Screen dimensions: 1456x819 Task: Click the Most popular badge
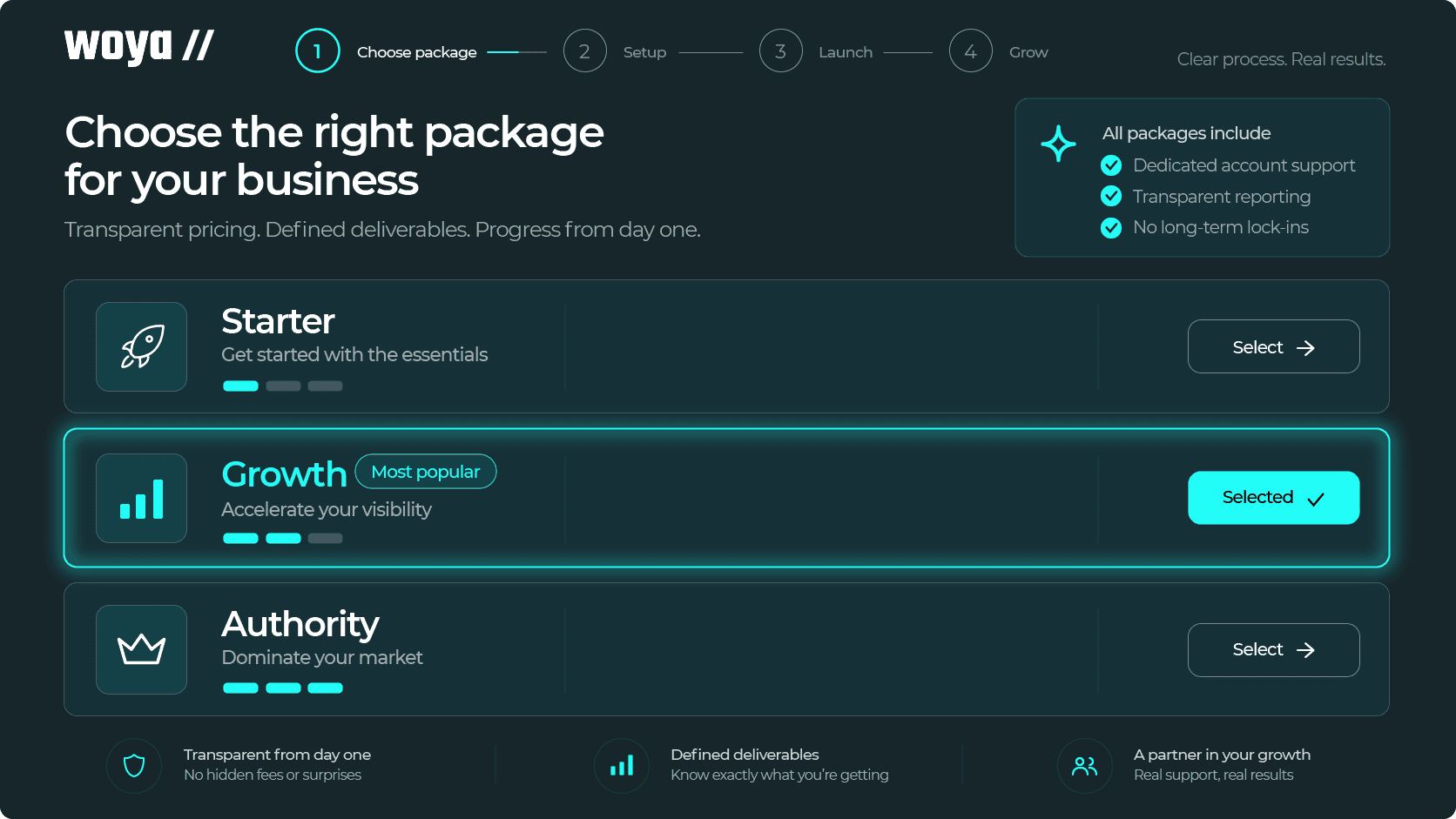[426, 472]
